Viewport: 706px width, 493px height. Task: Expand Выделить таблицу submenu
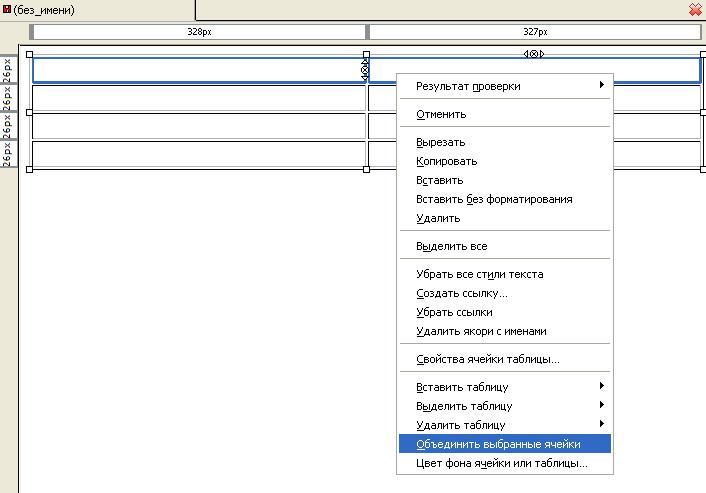[x=505, y=406]
